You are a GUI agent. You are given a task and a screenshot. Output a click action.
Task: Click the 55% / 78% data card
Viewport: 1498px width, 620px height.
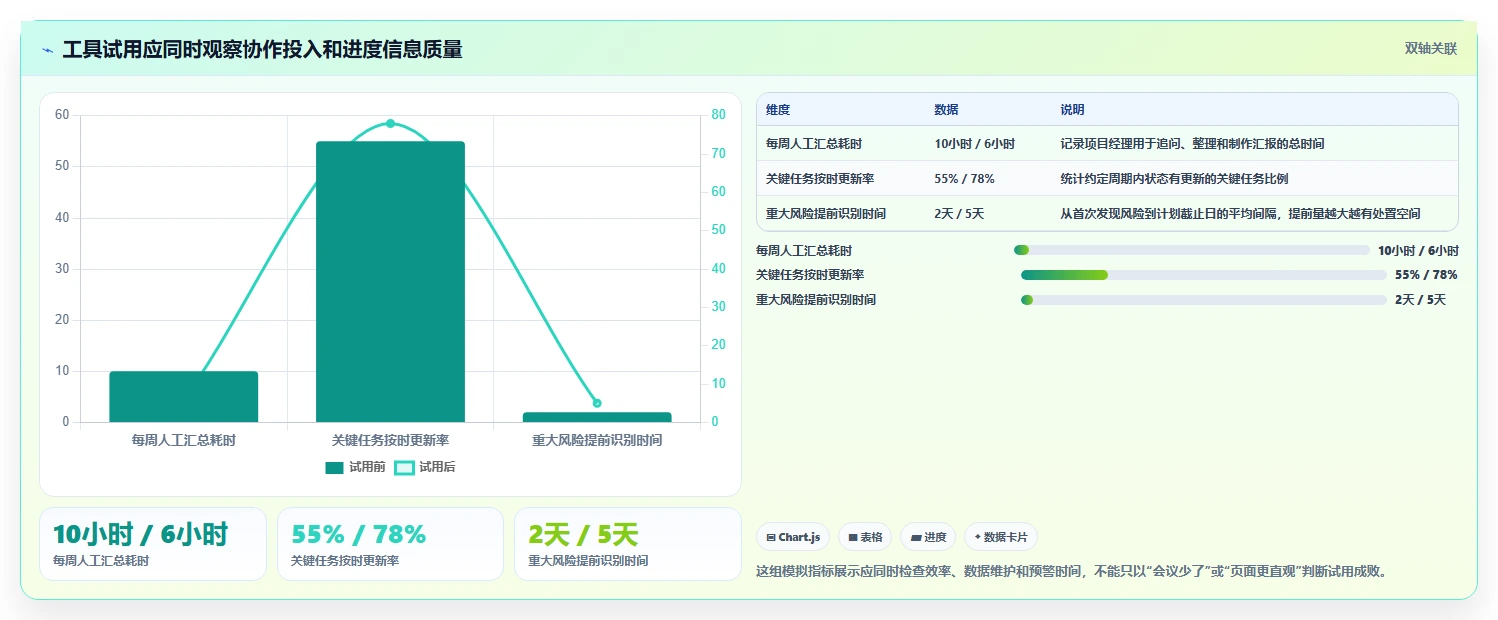[390, 544]
